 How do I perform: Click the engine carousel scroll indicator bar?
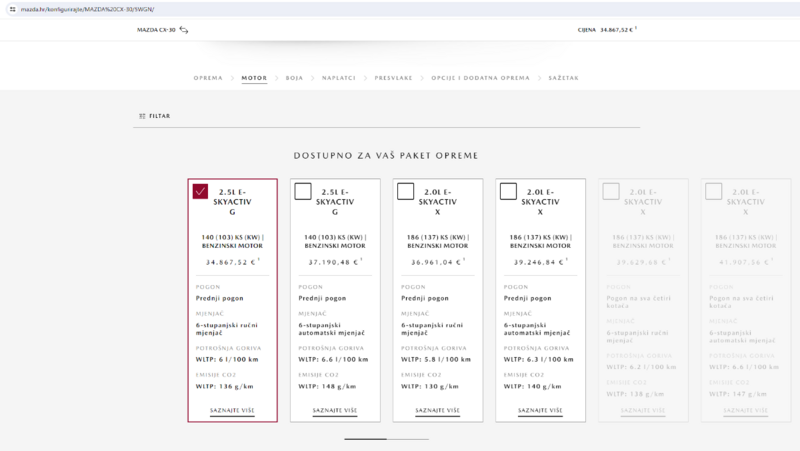(x=386, y=439)
